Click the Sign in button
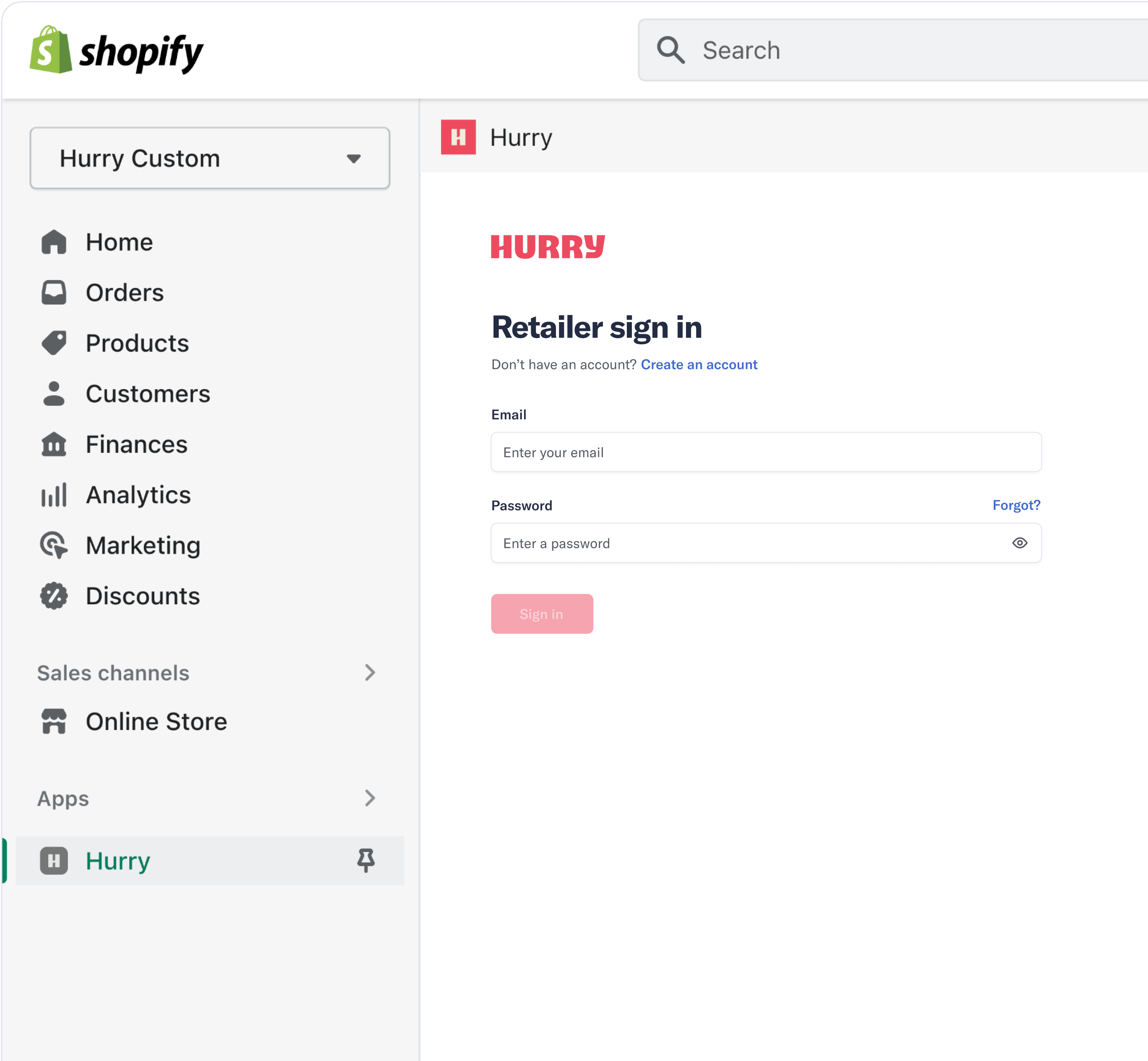 (x=542, y=614)
